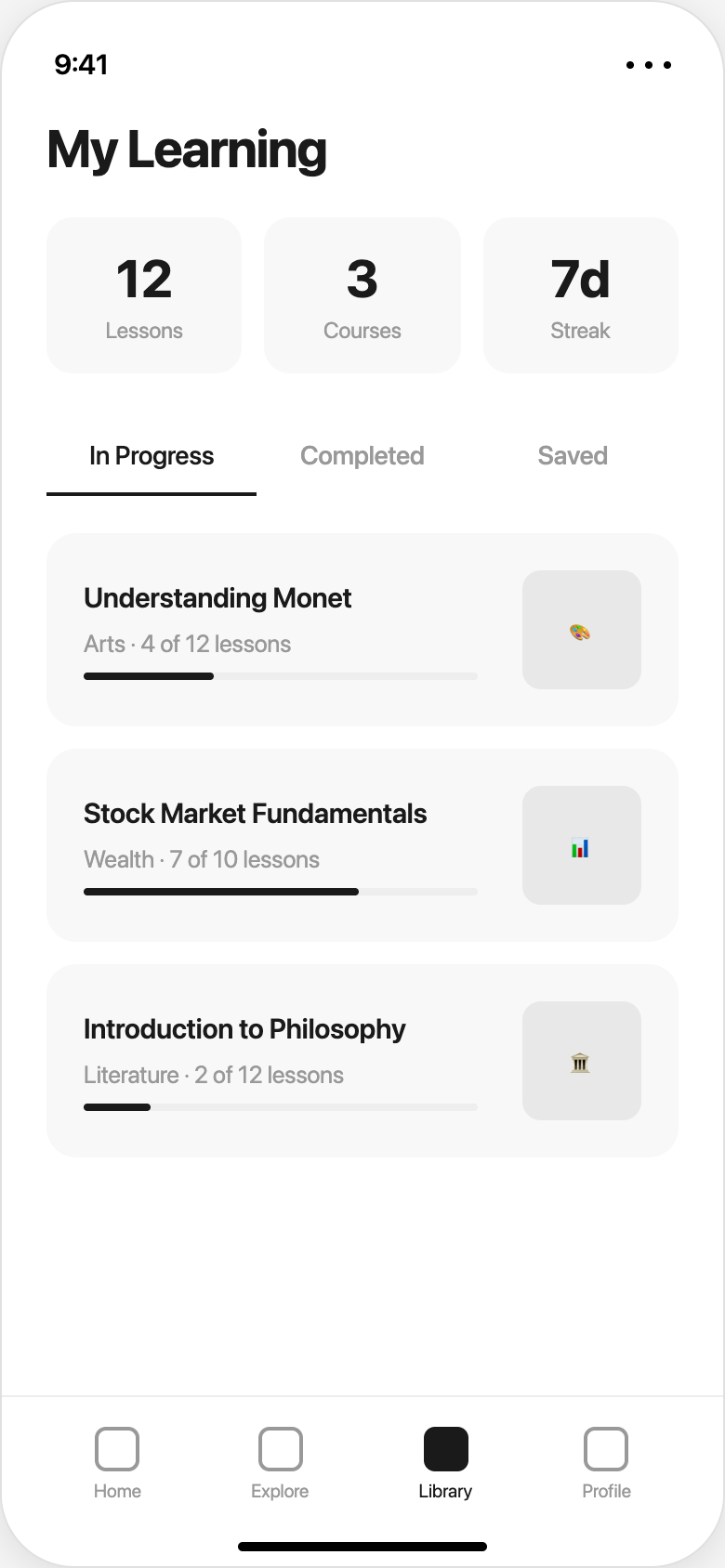Tap the 12 Lessons stat card
725x1568 pixels.
coord(144,295)
